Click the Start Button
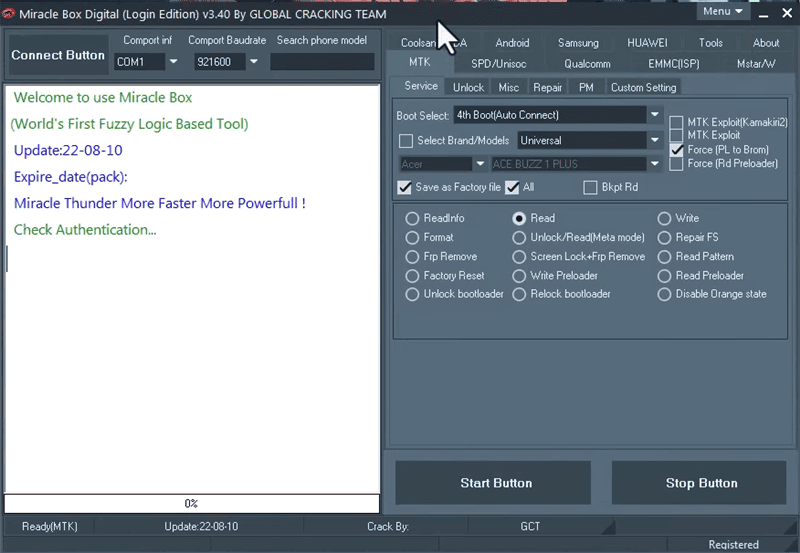Image resolution: width=800 pixels, height=553 pixels. (493, 483)
